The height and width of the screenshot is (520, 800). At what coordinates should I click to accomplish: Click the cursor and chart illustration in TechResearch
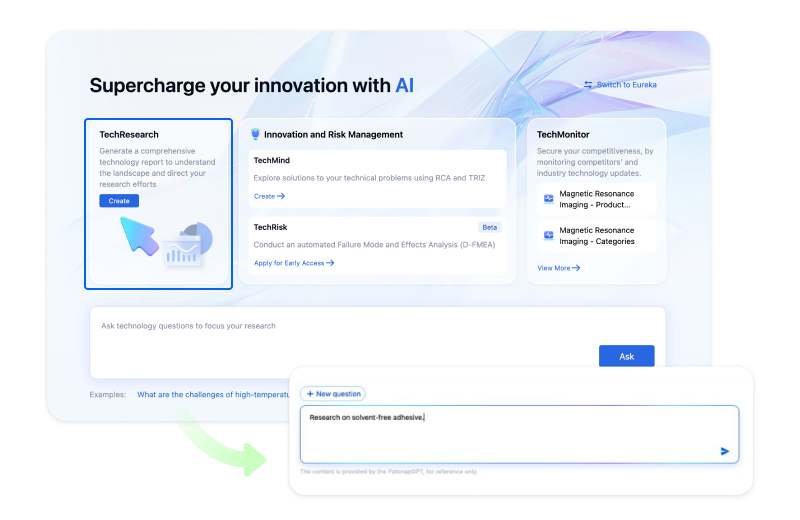point(165,240)
